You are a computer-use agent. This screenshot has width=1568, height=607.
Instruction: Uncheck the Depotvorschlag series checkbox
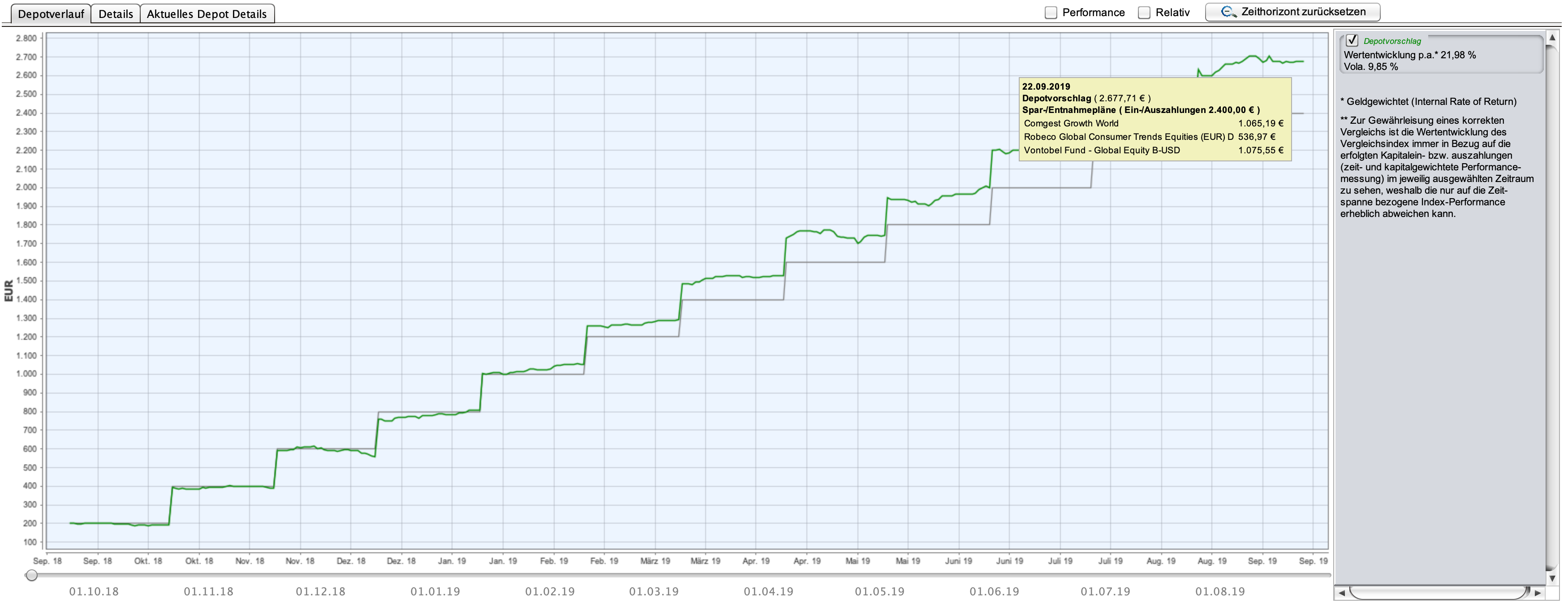1352,40
